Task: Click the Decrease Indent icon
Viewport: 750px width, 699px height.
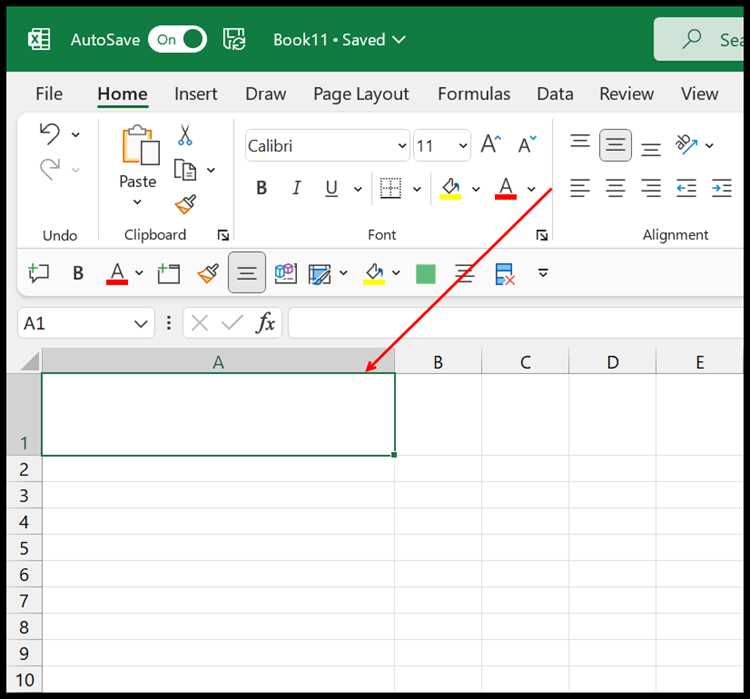Action: [686, 188]
